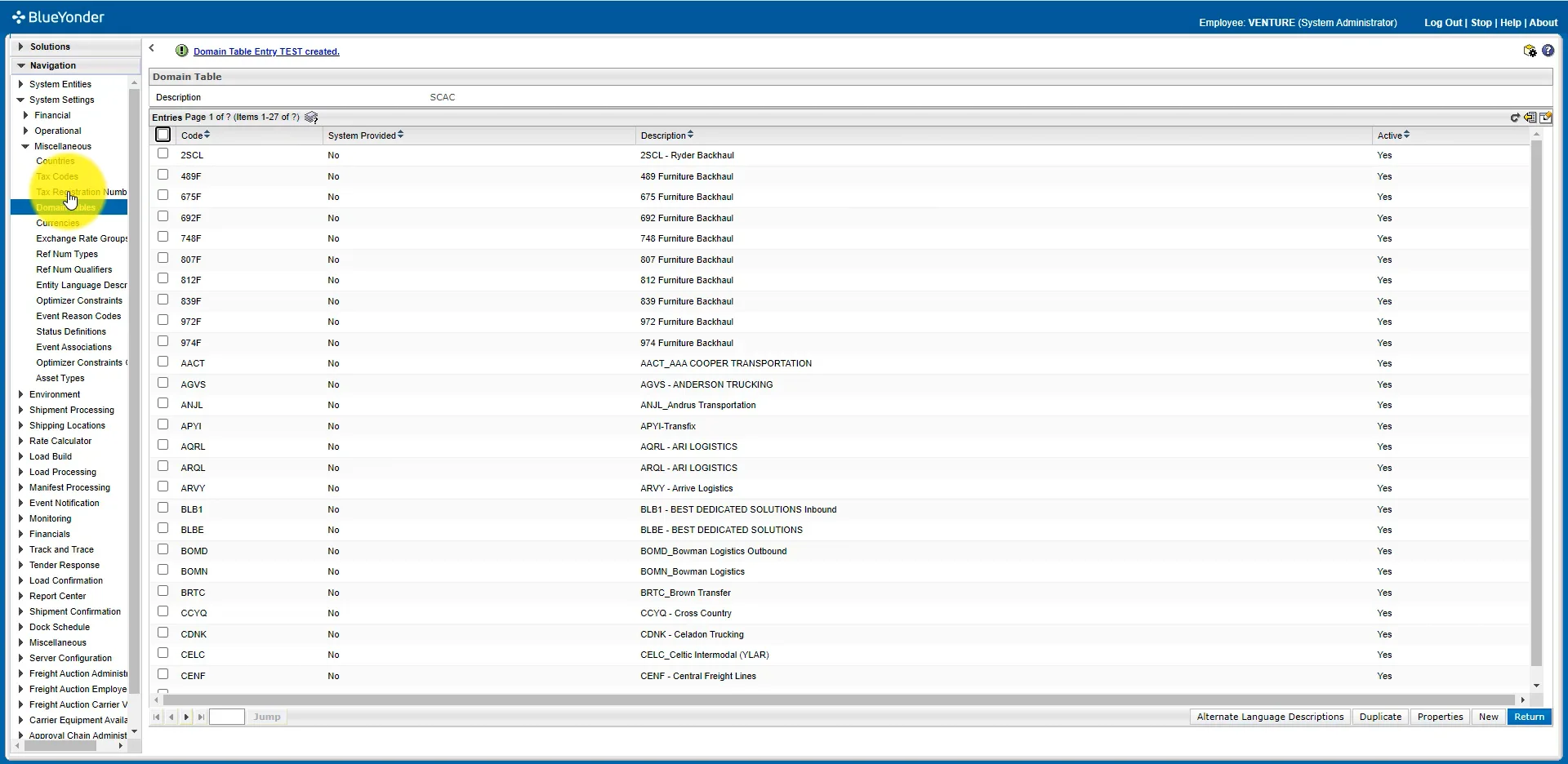Viewport: 1568px width, 764px height.
Task: Open the cube-with-gear settings icon
Action: pos(1530,51)
